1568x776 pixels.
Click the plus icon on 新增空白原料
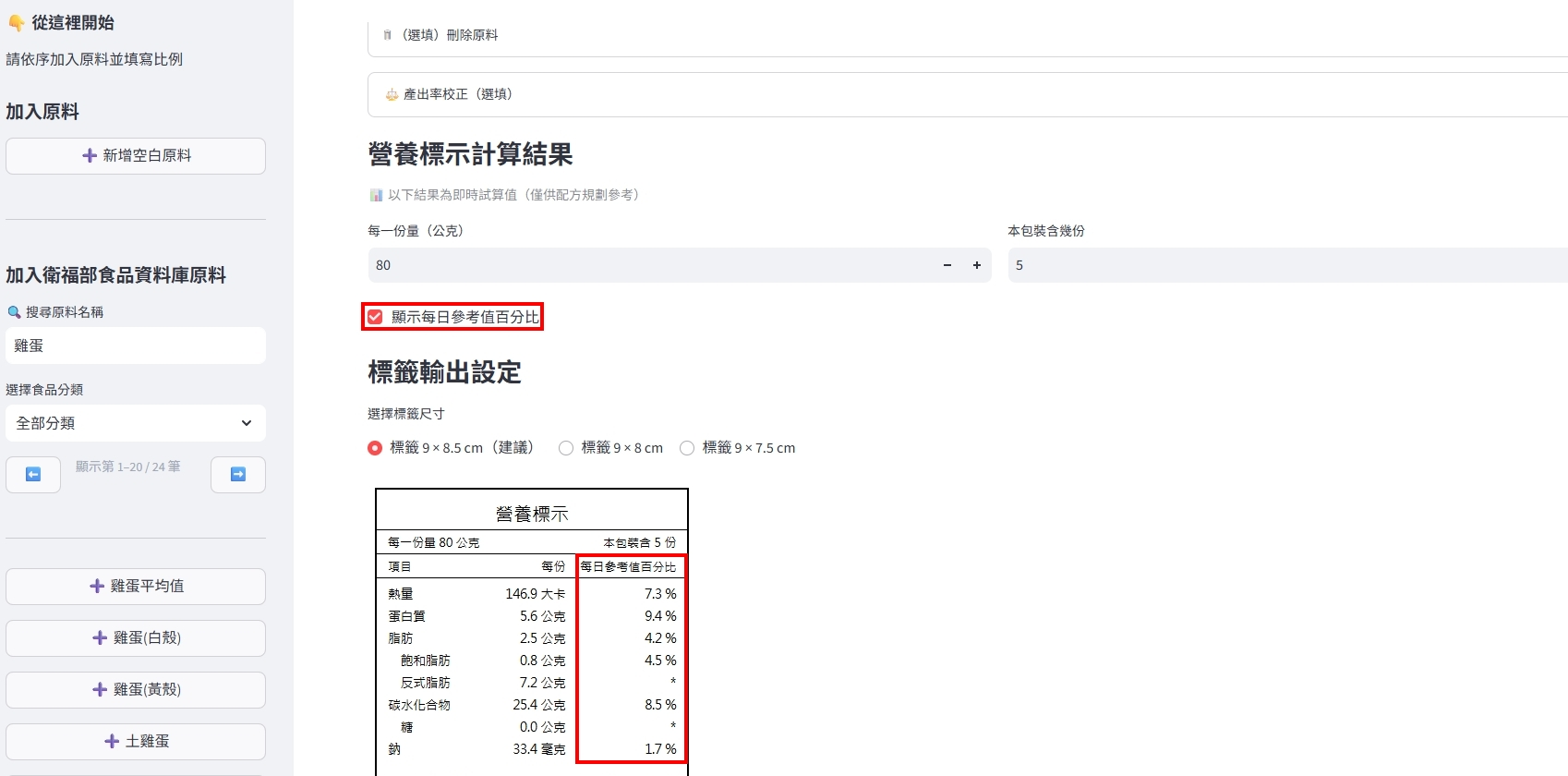tap(90, 156)
